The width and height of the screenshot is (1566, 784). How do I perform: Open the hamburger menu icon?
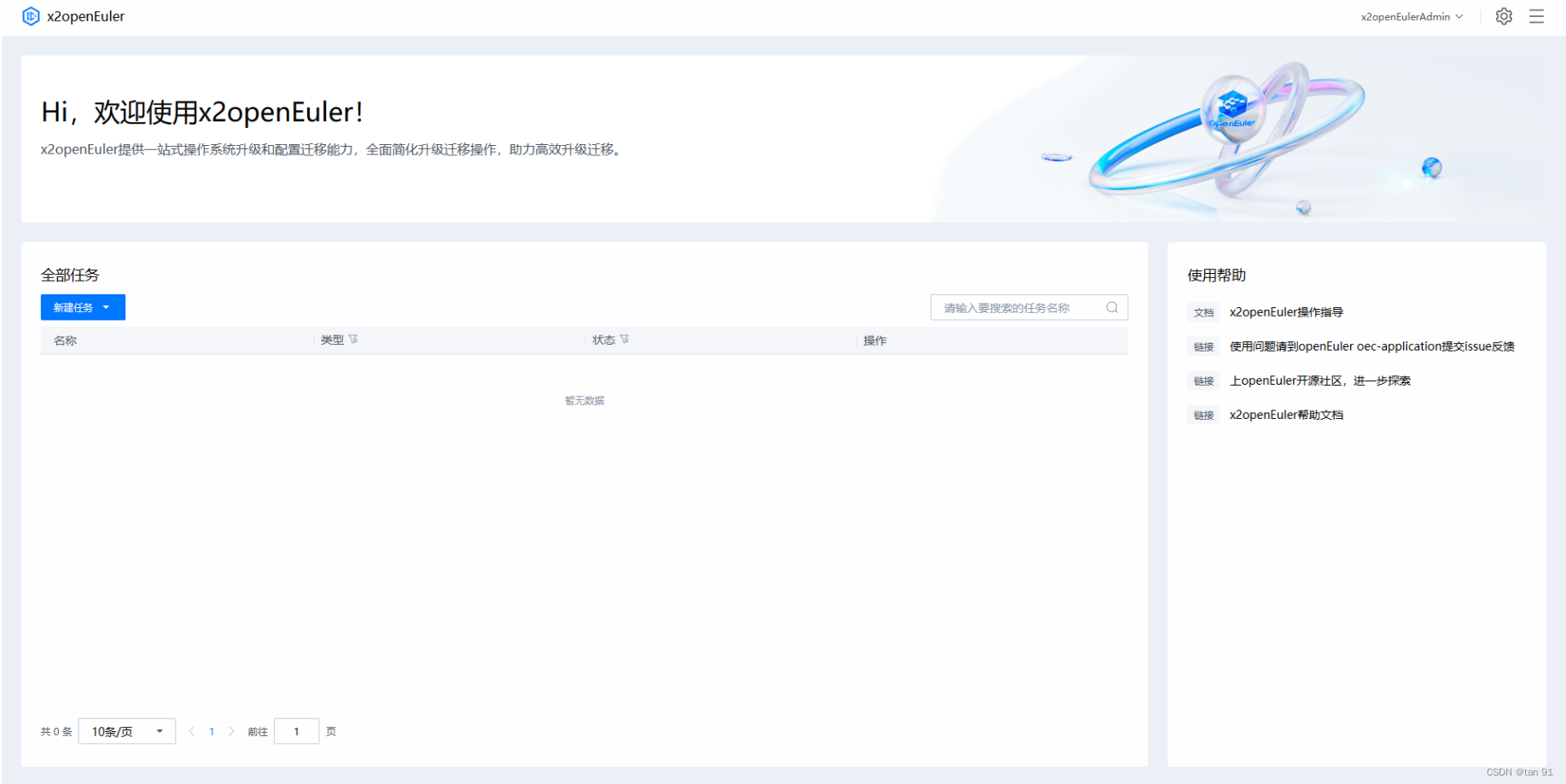(1536, 16)
